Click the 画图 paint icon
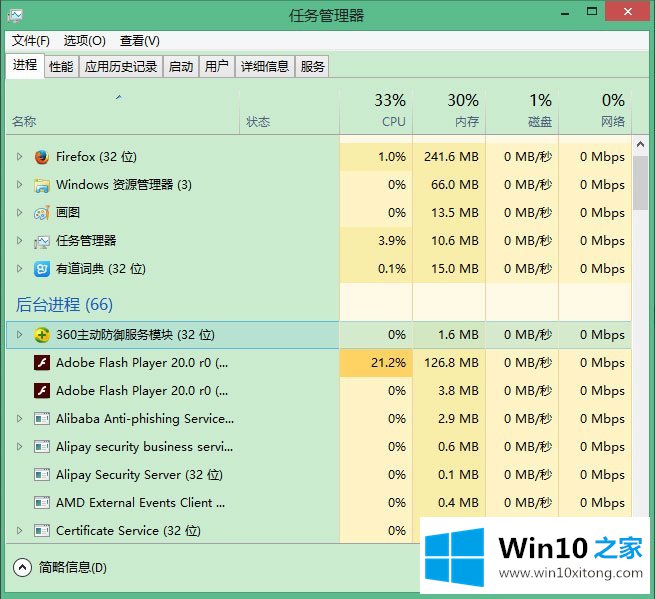 pos(42,213)
